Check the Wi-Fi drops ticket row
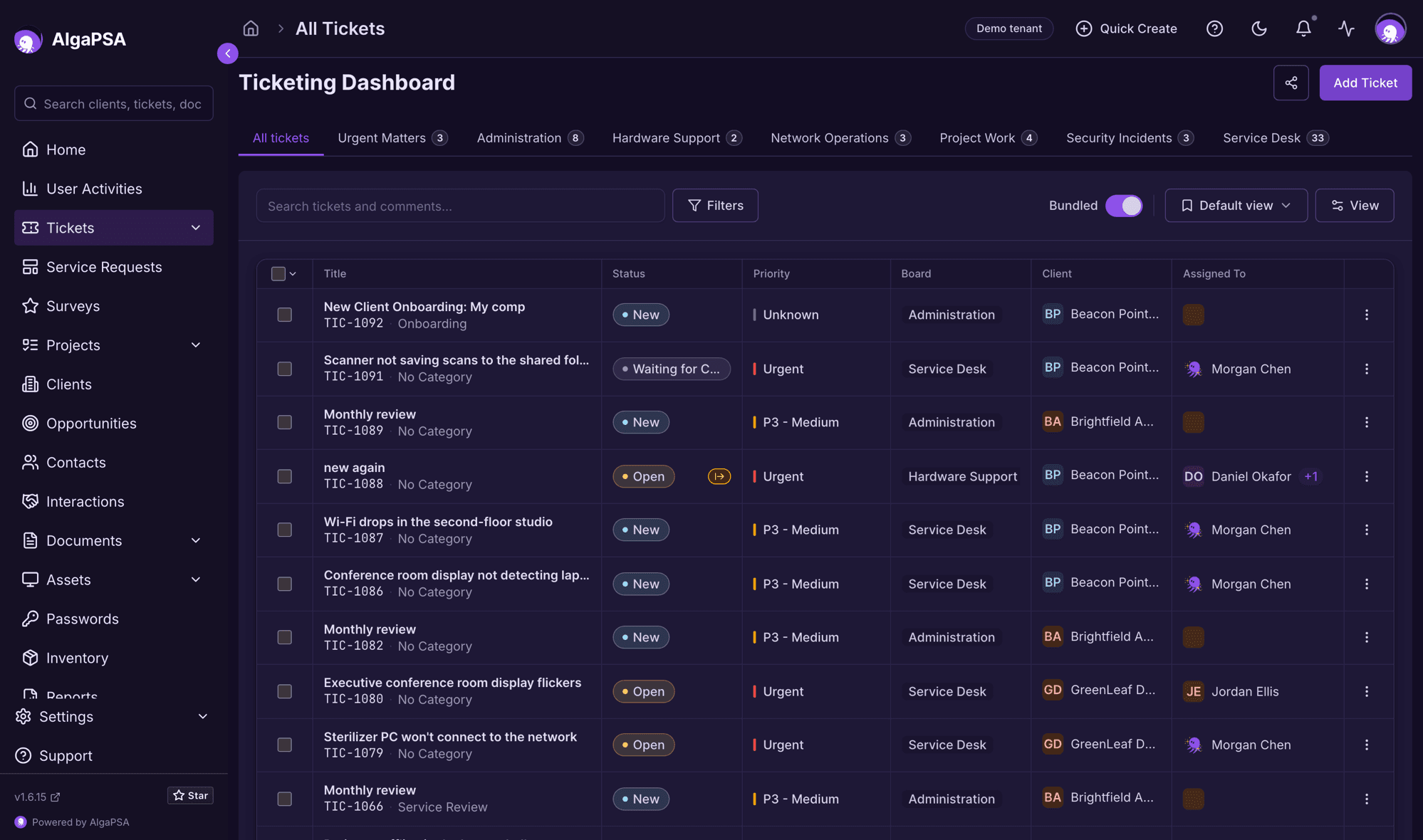The height and width of the screenshot is (840, 1423). pyautogui.click(x=284, y=530)
